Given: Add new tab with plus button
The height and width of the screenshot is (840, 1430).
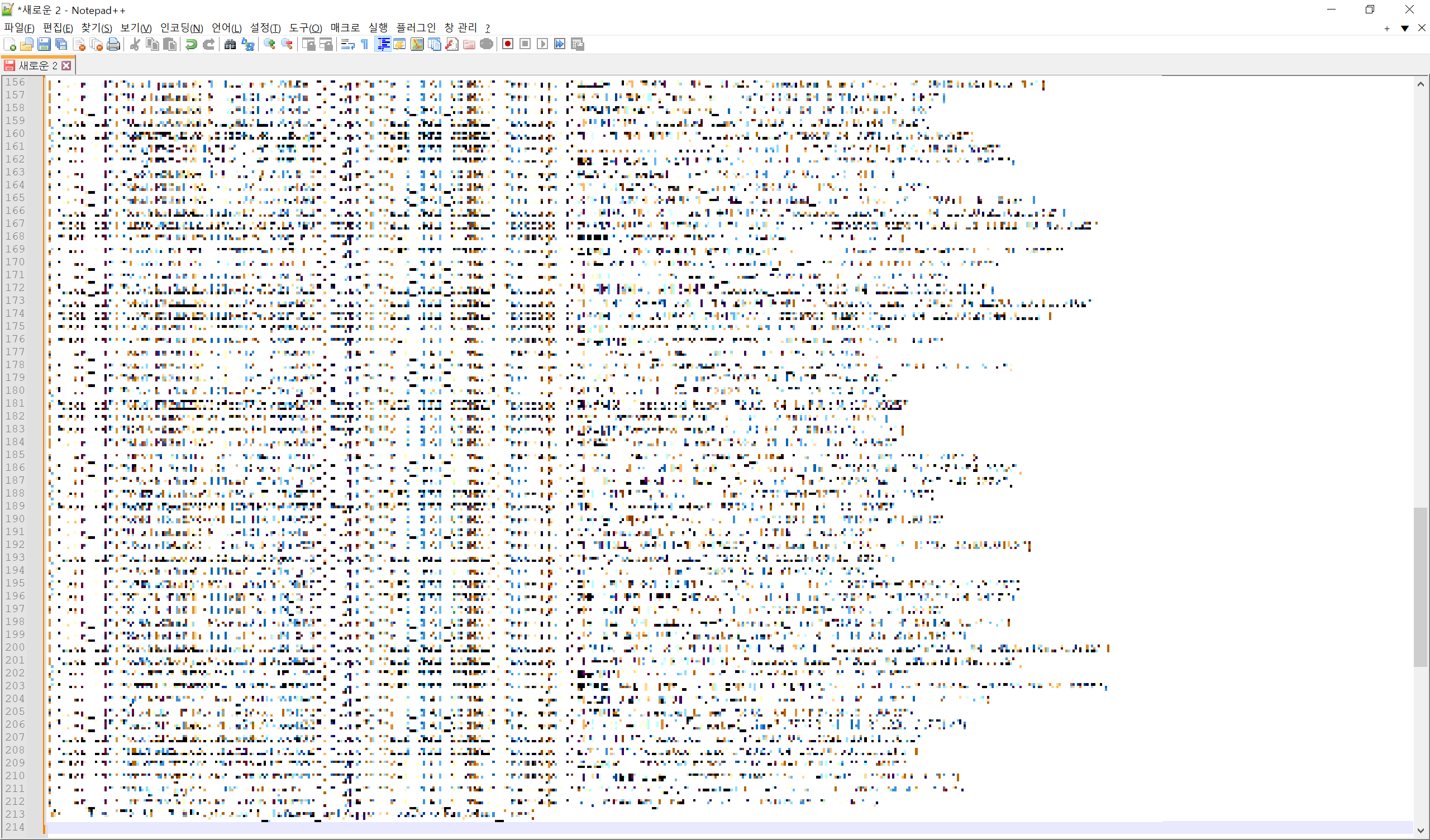Looking at the screenshot, I should point(1386,28).
